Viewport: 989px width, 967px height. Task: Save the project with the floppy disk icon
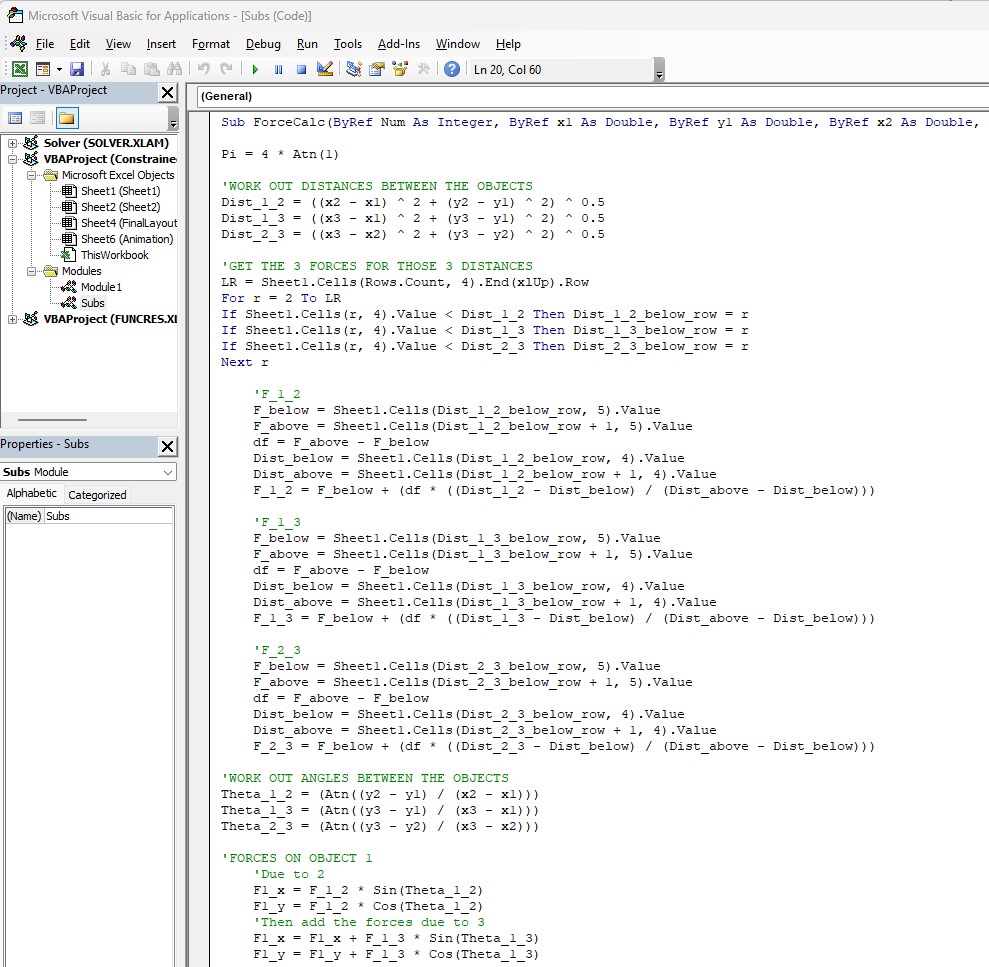(x=77, y=69)
